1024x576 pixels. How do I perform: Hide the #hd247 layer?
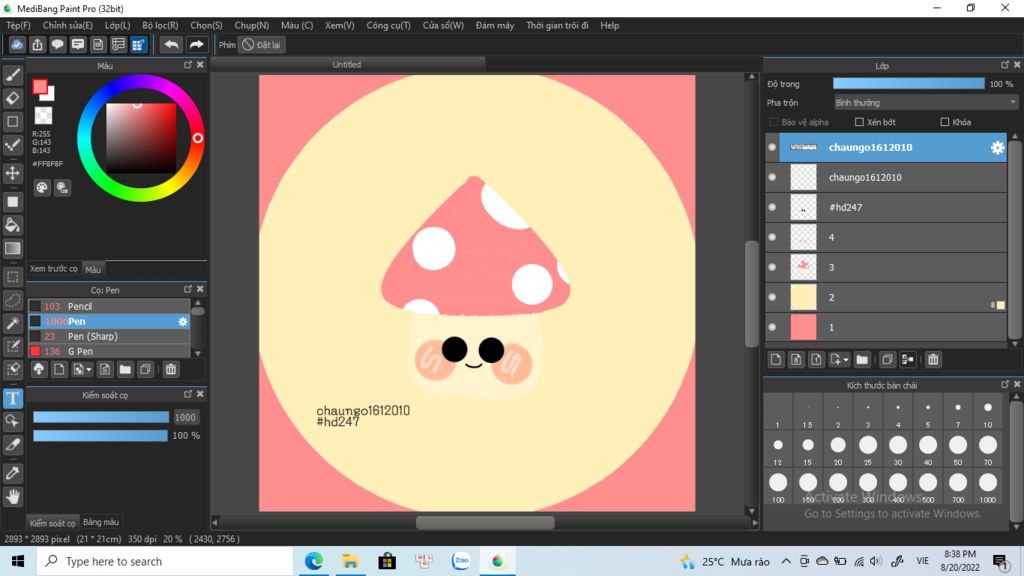click(773, 207)
